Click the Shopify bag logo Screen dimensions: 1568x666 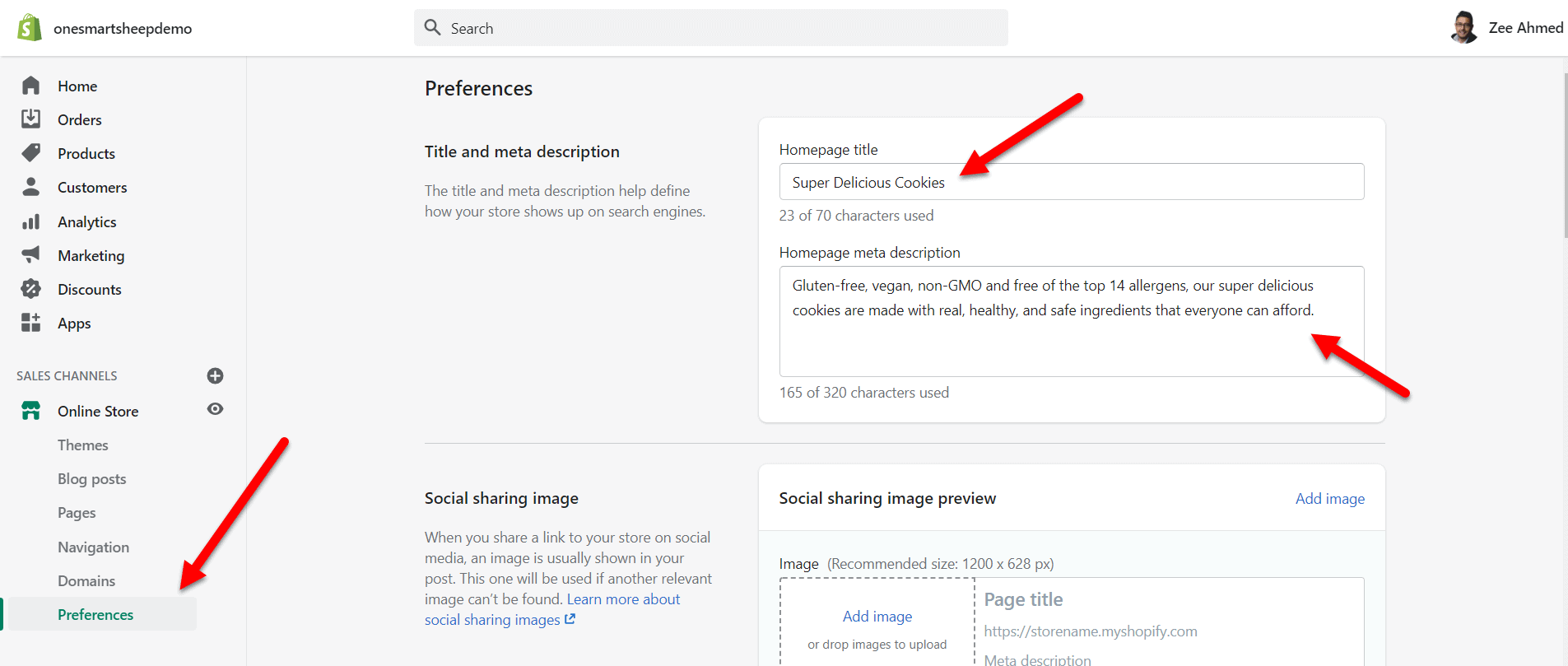[30, 27]
